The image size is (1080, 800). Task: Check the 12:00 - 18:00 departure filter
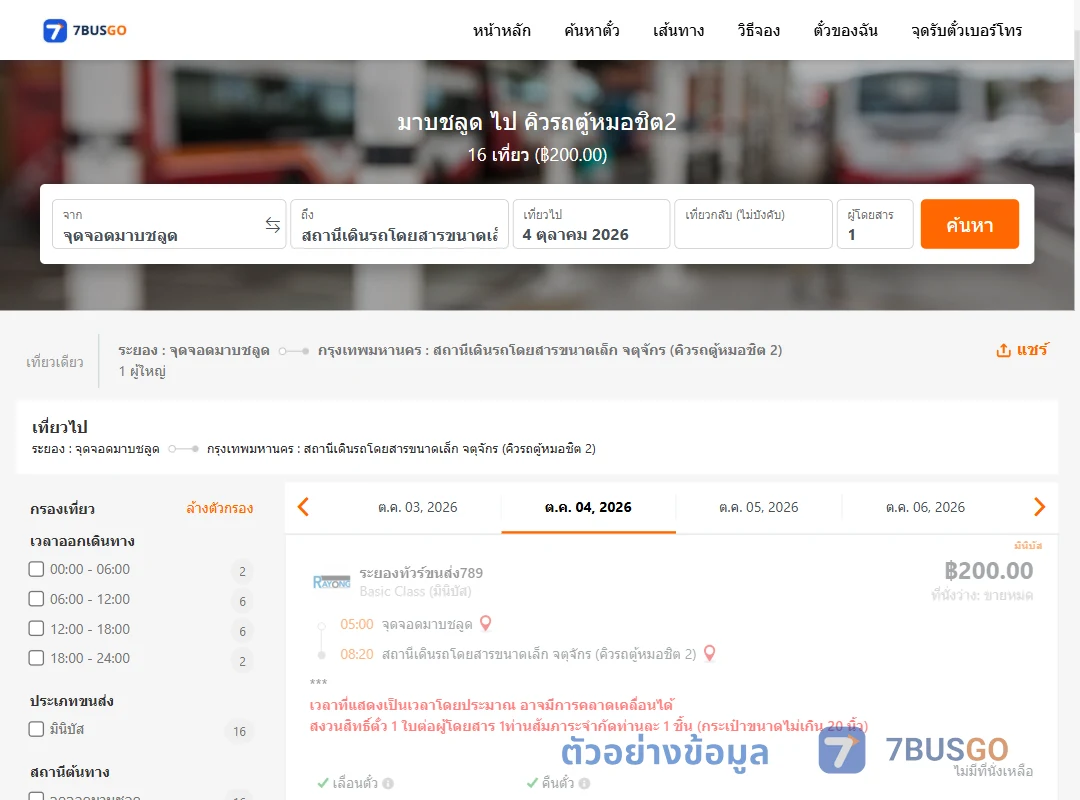coord(37,628)
